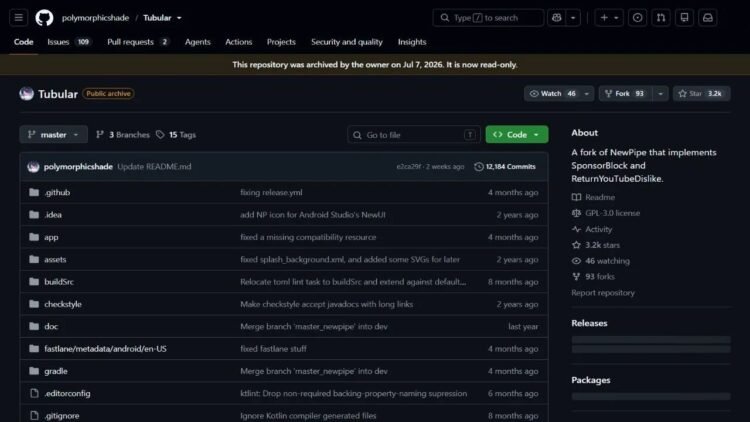Open the Insights tab
This screenshot has width=750, height=422.
pyautogui.click(x=412, y=42)
